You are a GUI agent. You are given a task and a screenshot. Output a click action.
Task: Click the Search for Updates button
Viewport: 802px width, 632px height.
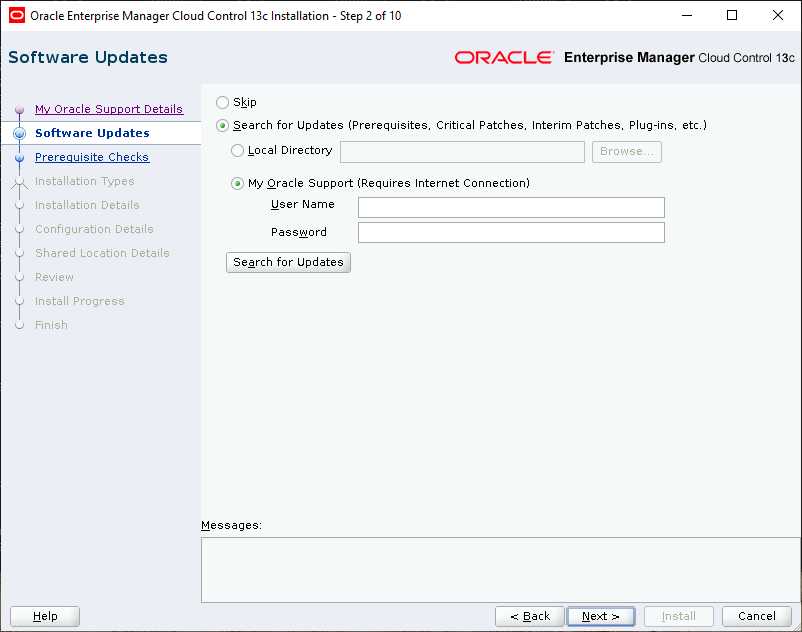(x=288, y=262)
